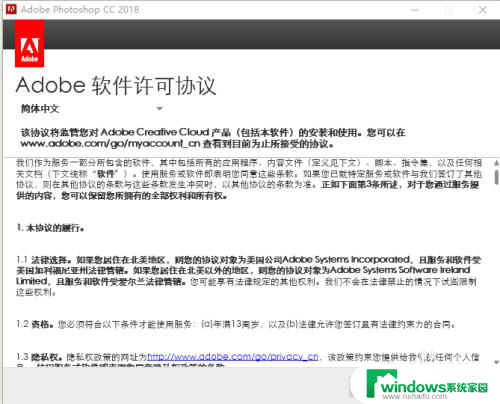Click the section heading '1. 本协议的履行。'

pos(50,228)
